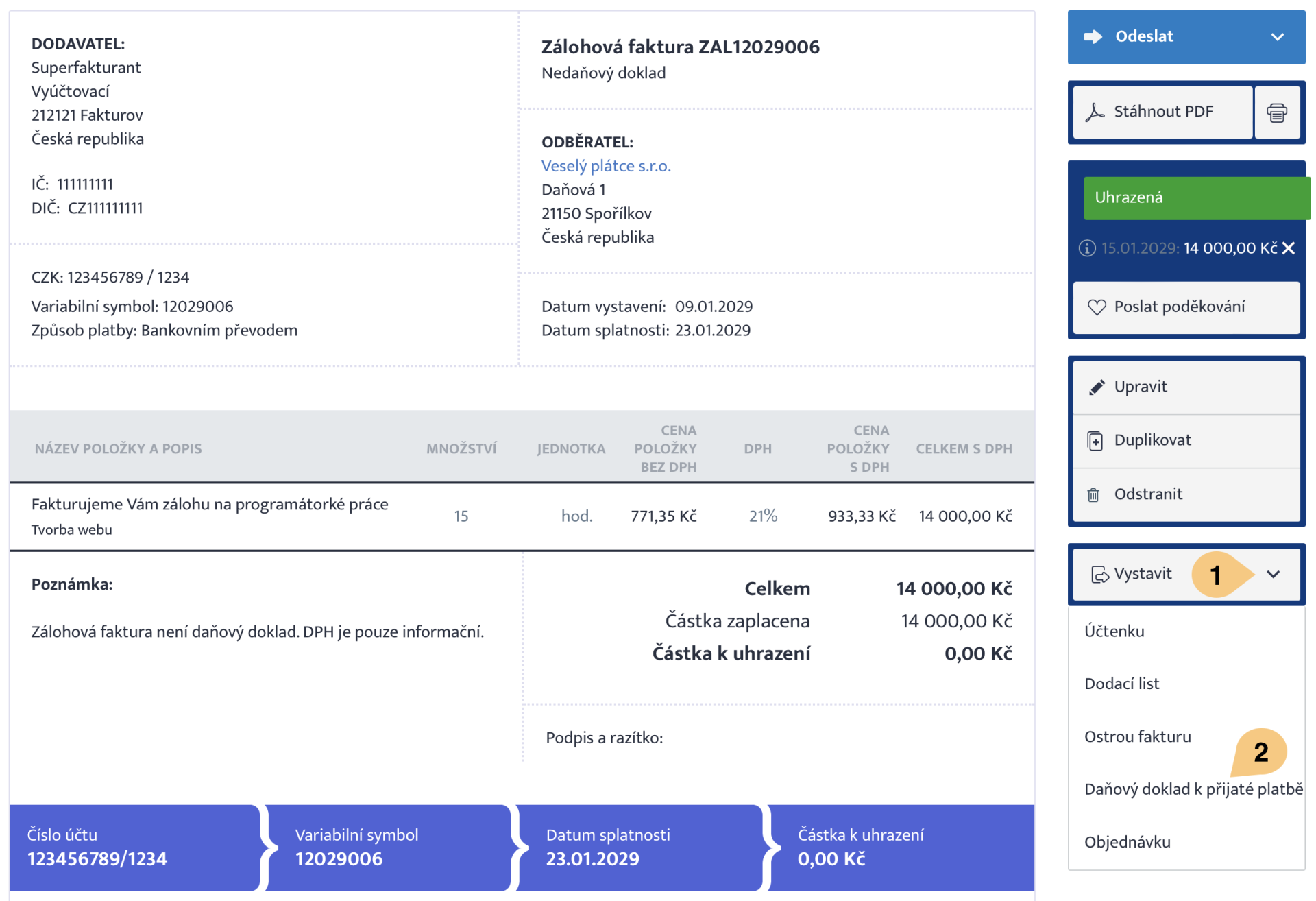Click the bank account CZK: 123456789 / 1234
The width and height of the screenshot is (1316, 901).
(x=110, y=277)
